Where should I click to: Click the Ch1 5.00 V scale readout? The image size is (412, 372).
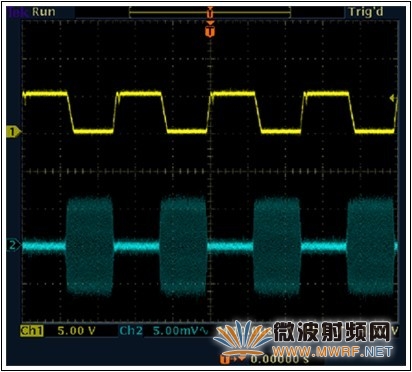click(x=76, y=330)
